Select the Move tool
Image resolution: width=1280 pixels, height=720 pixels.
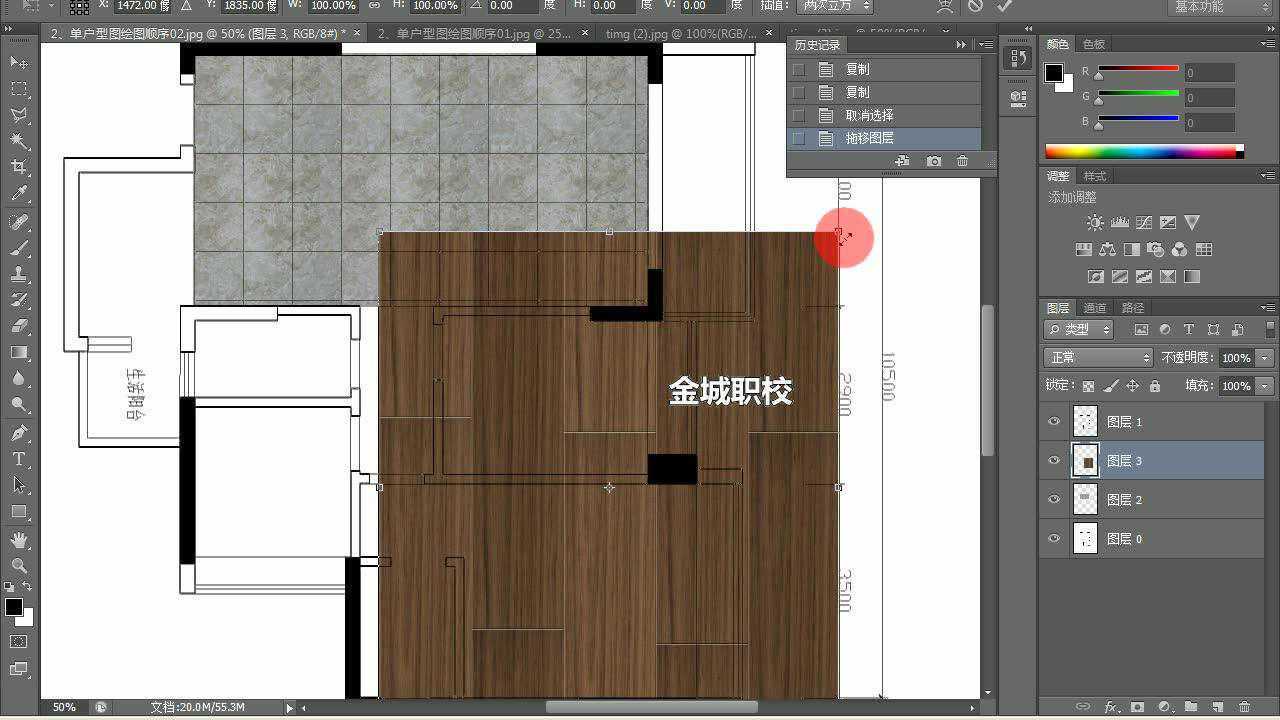(19, 63)
